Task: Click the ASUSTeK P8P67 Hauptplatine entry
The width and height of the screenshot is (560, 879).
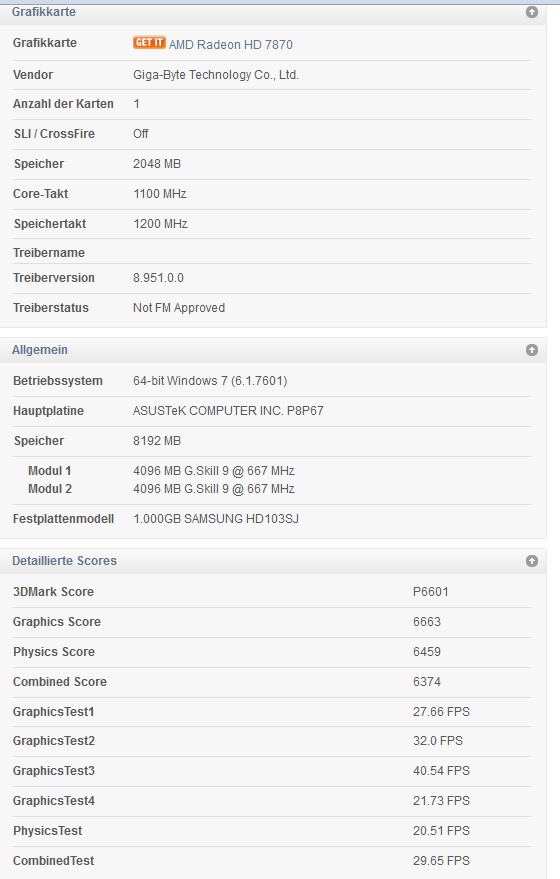Action: pos(228,410)
